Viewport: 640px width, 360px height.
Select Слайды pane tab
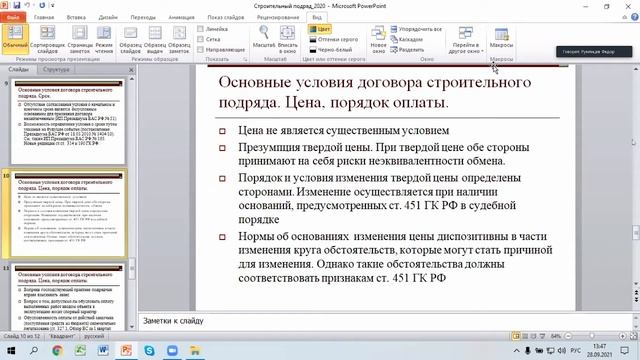[19, 69]
